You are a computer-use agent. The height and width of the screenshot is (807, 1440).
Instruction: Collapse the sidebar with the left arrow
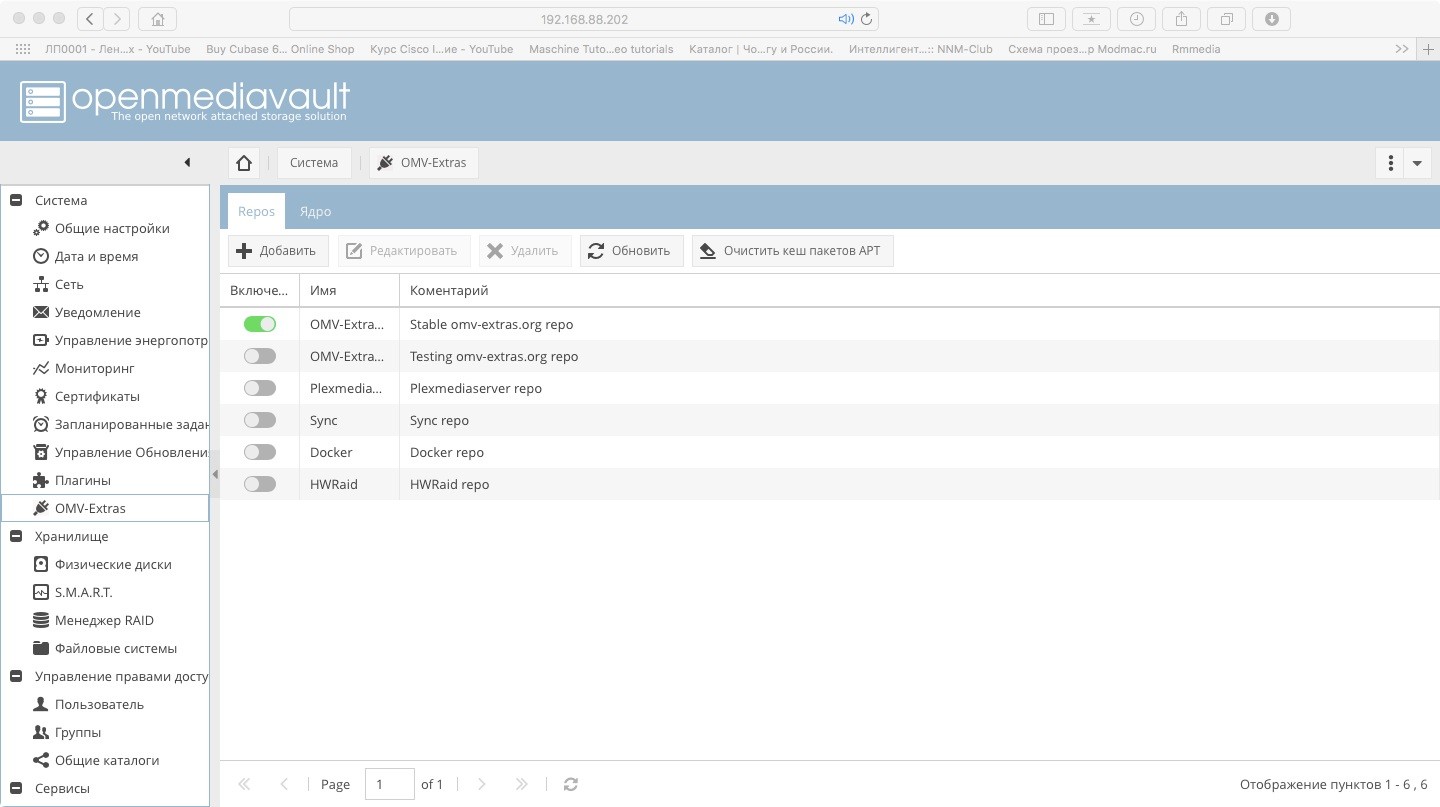point(187,162)
